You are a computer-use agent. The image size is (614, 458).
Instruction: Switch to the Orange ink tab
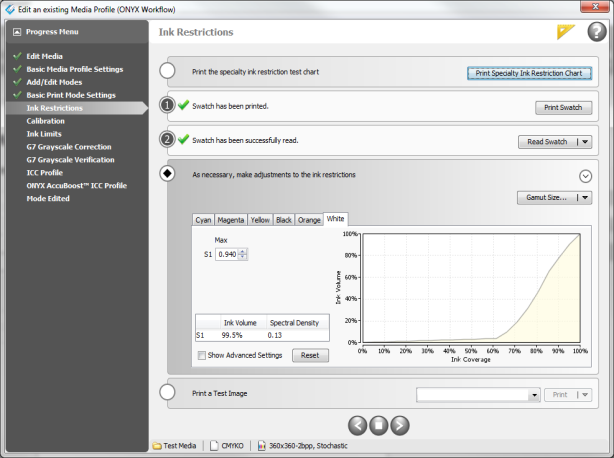click(x=309, y=220)
